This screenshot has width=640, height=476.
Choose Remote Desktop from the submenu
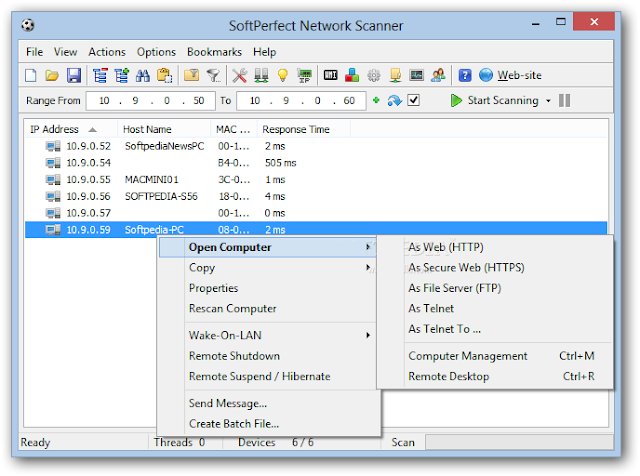pyautogui.click(x=495, y=376)
